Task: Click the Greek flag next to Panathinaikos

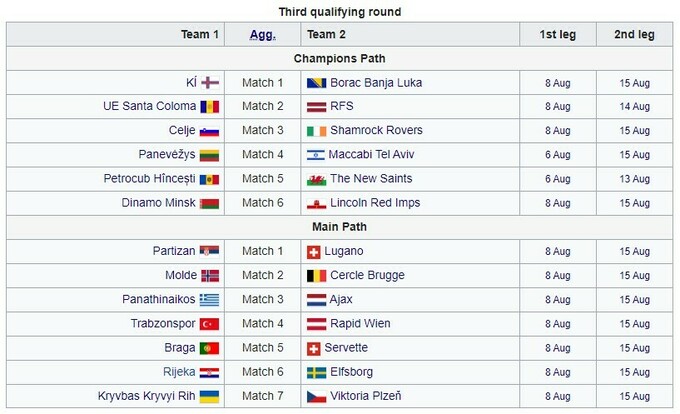Action: [209, 299]
